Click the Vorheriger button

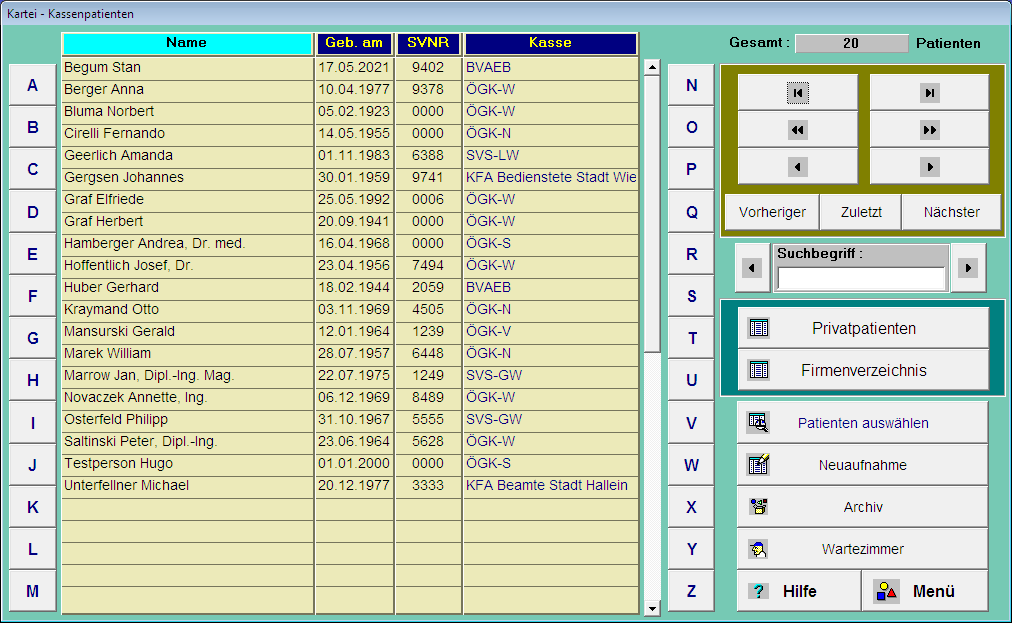(x=772, y=212)
